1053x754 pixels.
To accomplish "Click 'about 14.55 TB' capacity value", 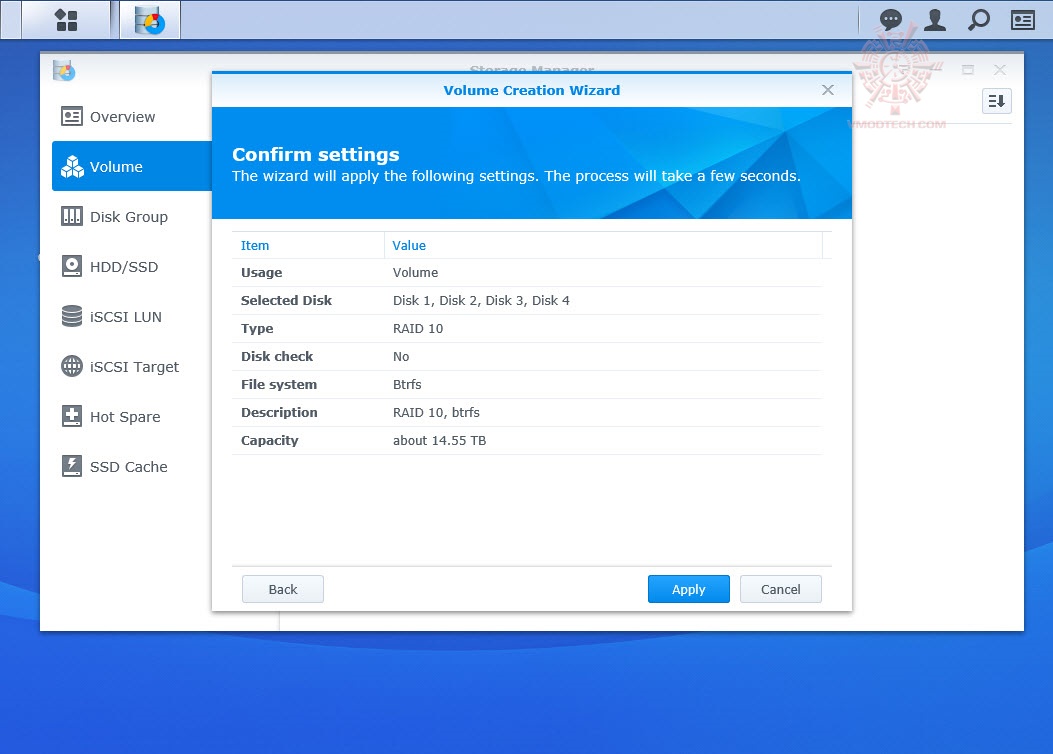I will tap(439, 440).
